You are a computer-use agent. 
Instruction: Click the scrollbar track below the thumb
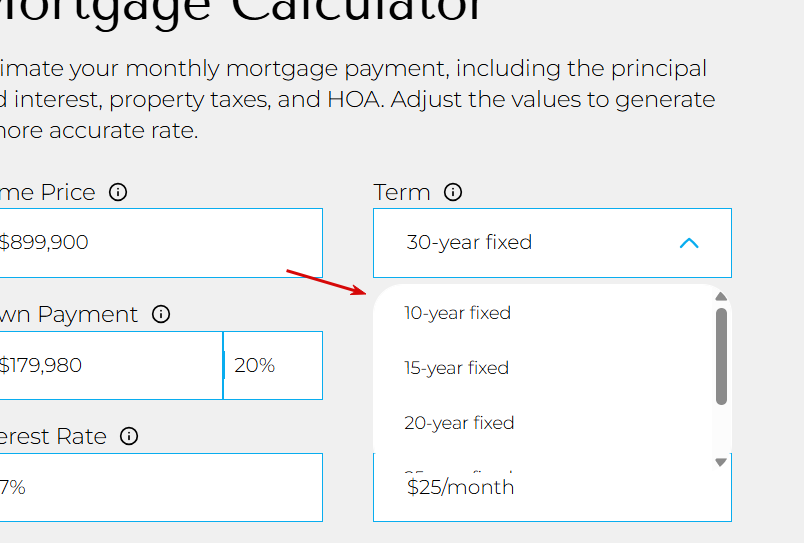(721, 432)
